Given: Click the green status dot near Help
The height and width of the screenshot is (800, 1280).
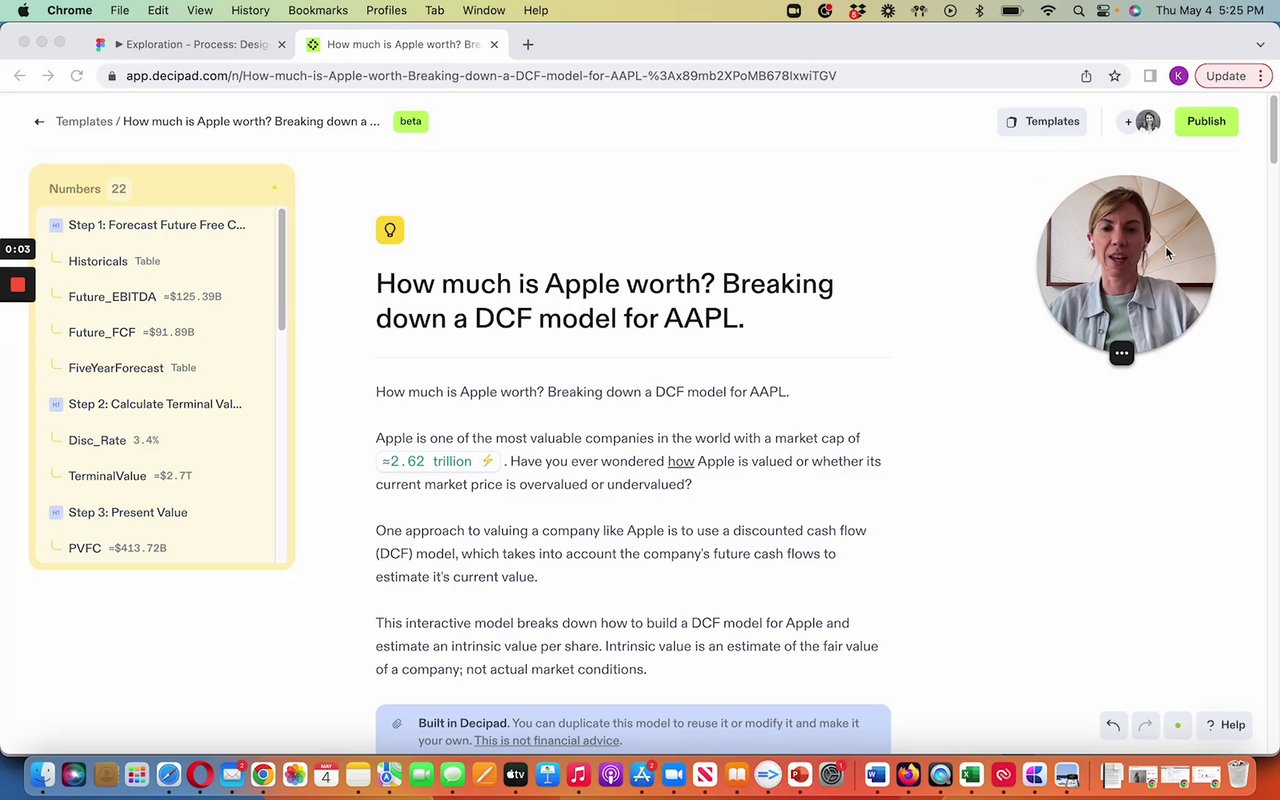Looking at the screenshot, I should click(x=1178, y=725).
